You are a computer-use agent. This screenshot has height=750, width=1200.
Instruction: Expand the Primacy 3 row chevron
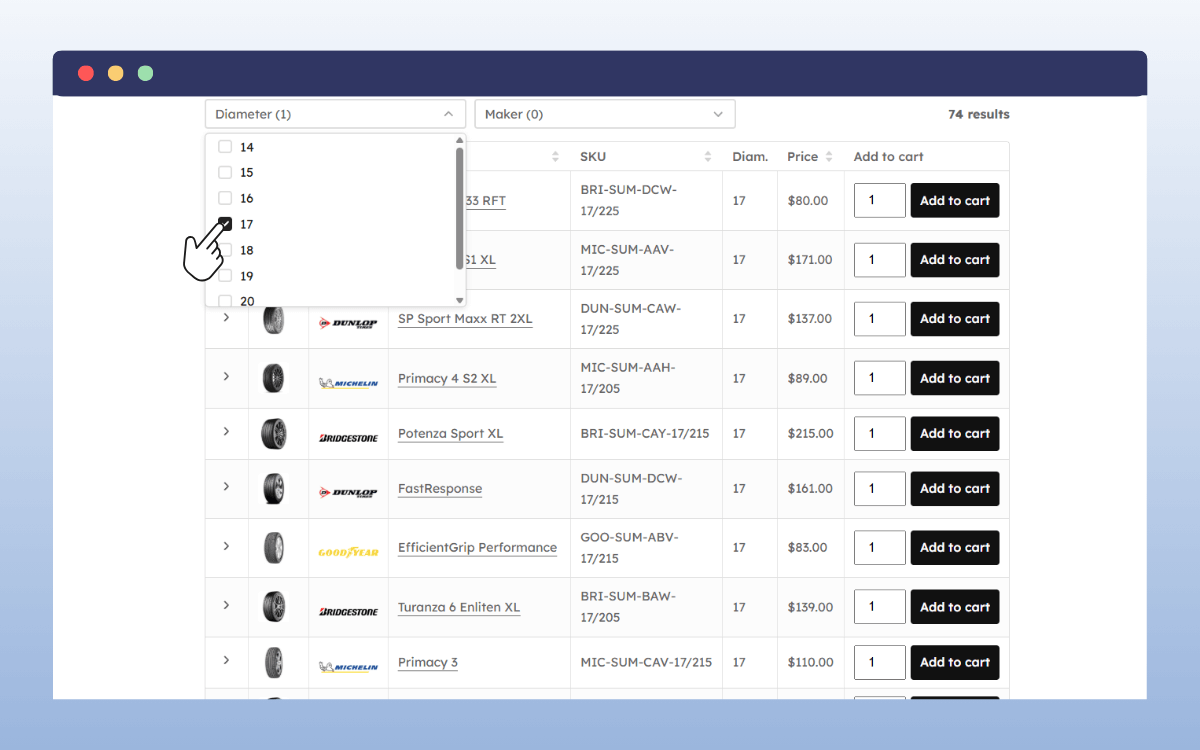tap(226, 660)
